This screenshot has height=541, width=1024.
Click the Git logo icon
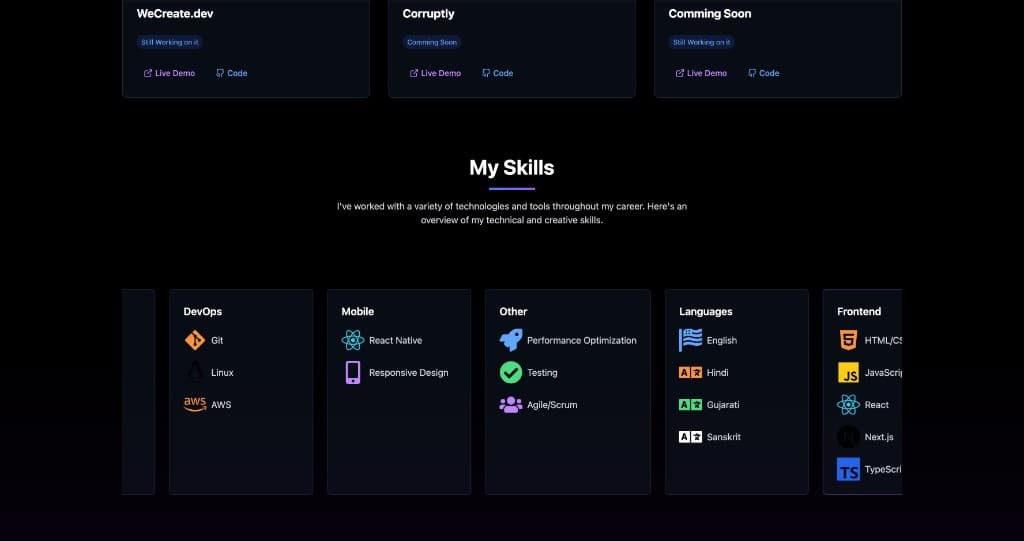tap(195, 340)
